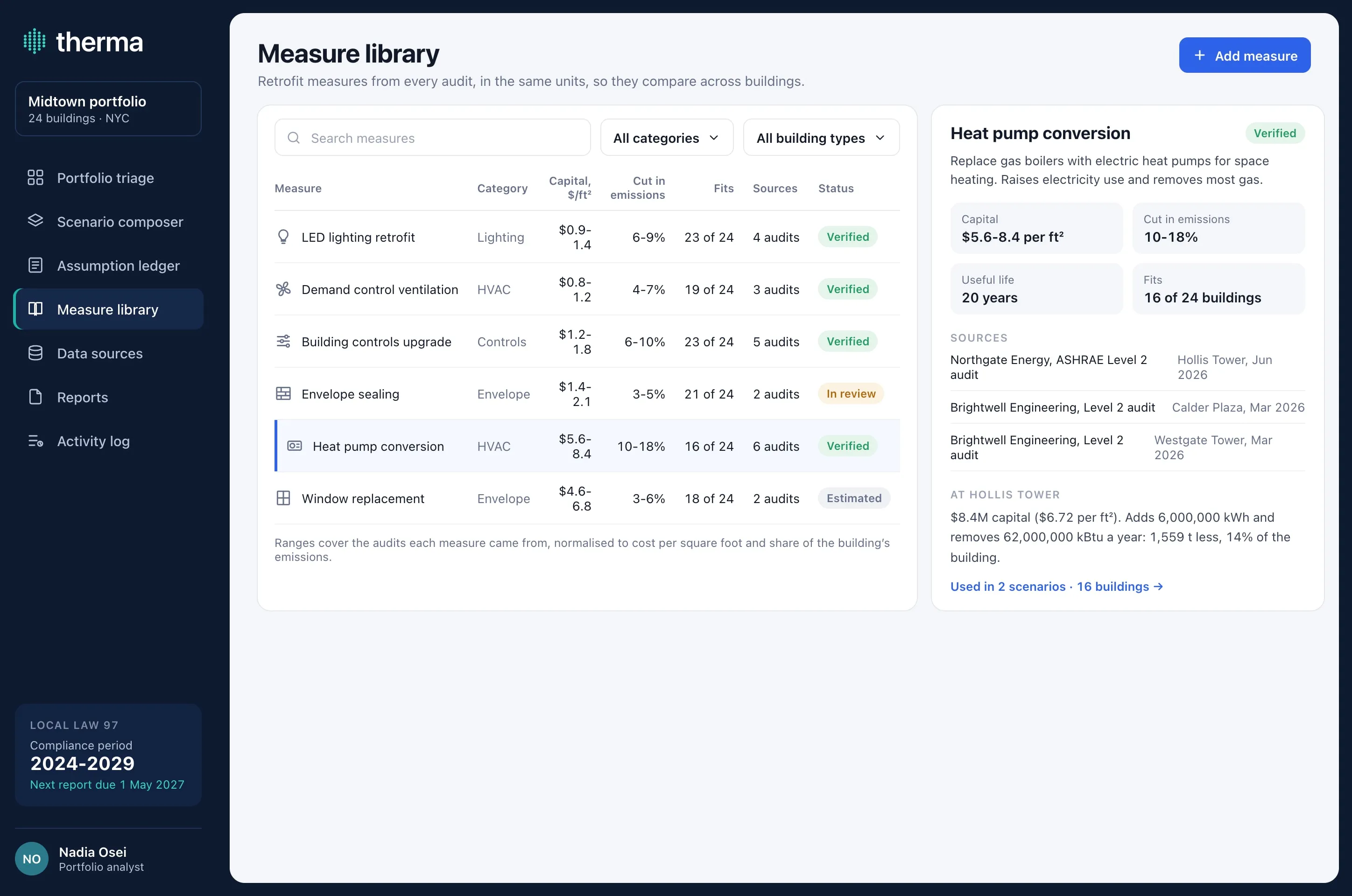
Task: Select the Demand control ventilation measure
Action: pos(380,289)
